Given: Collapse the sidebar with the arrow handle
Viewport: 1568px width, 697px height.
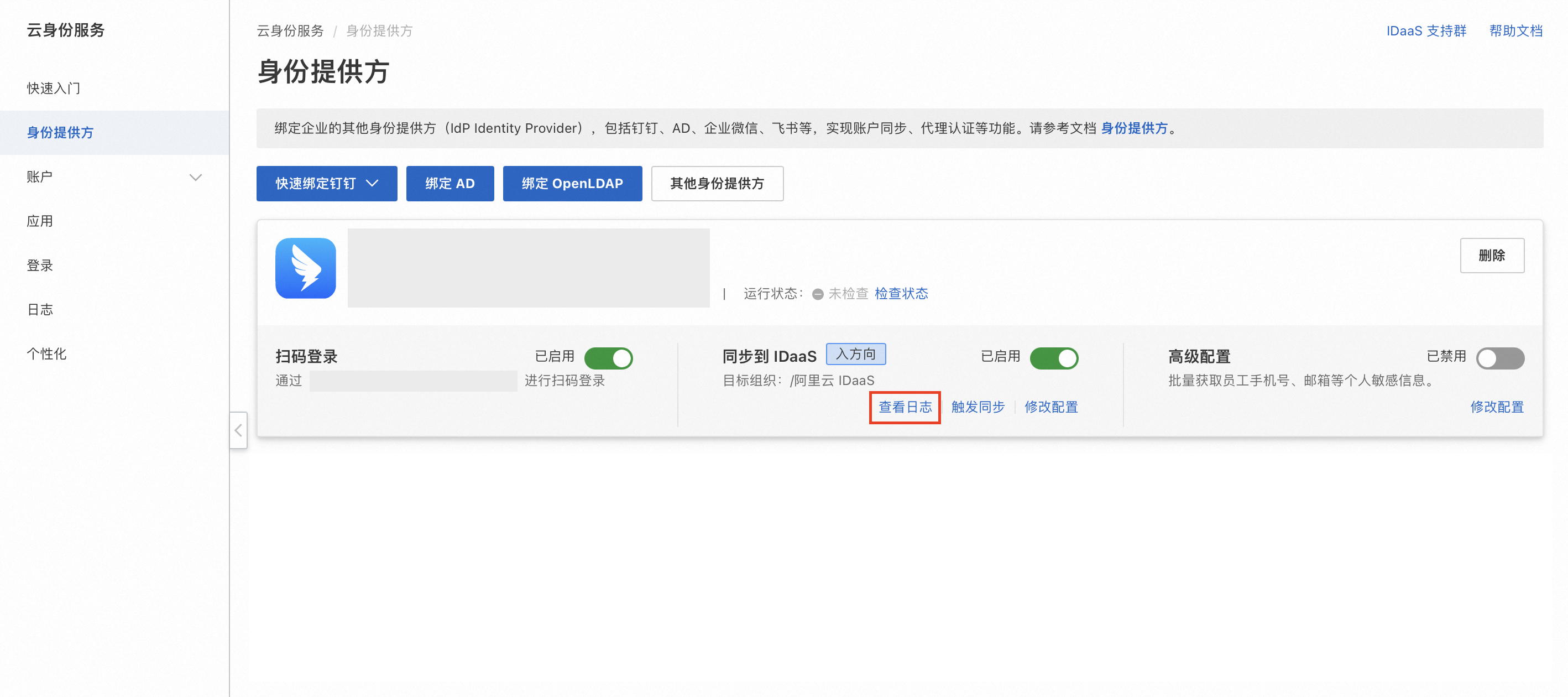Looking at the screenshot, I should [x=238, y=430].
